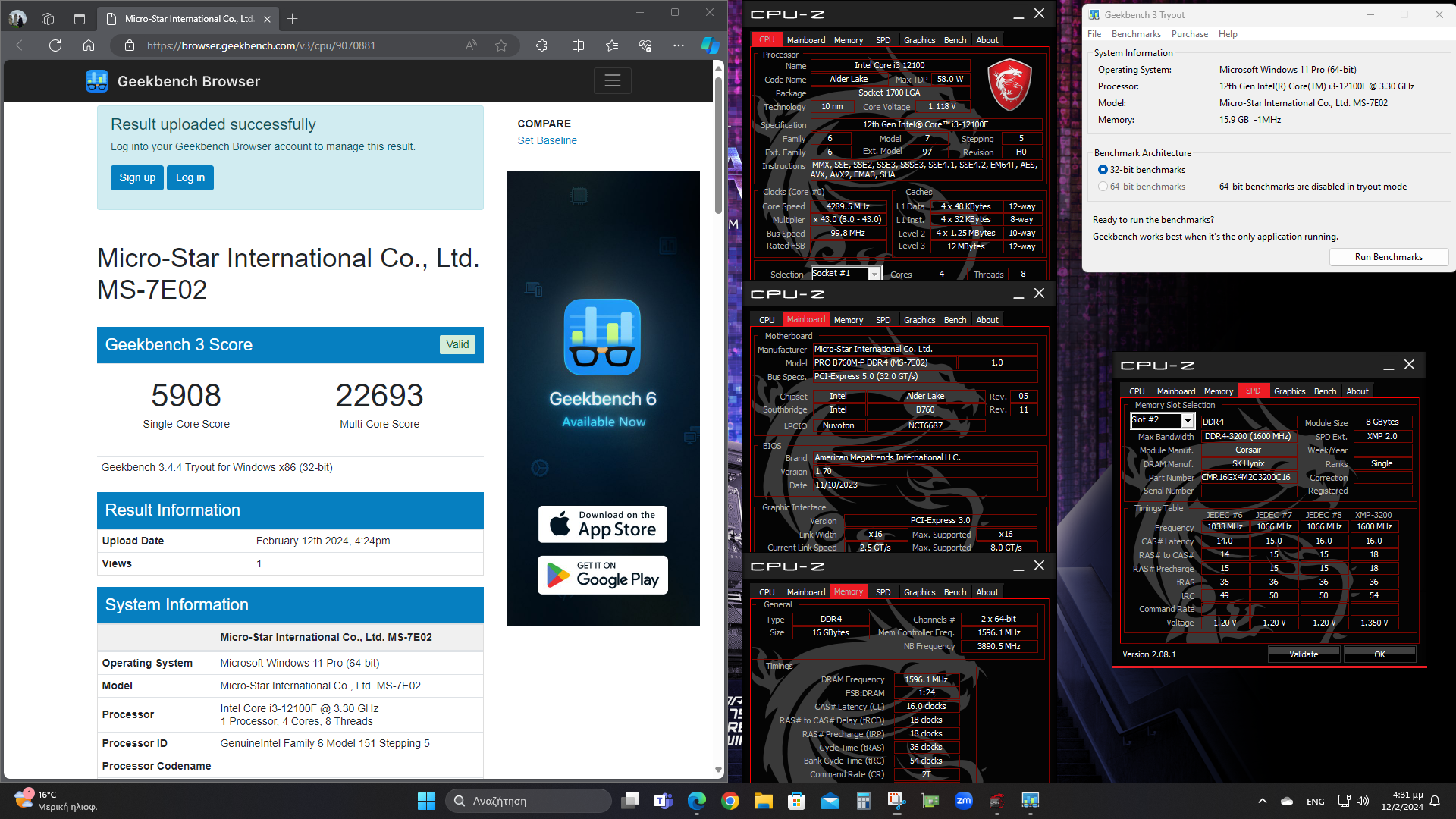The image size is (1456, 819).
Task: Add this page to favorites star
Action: pos(501,45)
